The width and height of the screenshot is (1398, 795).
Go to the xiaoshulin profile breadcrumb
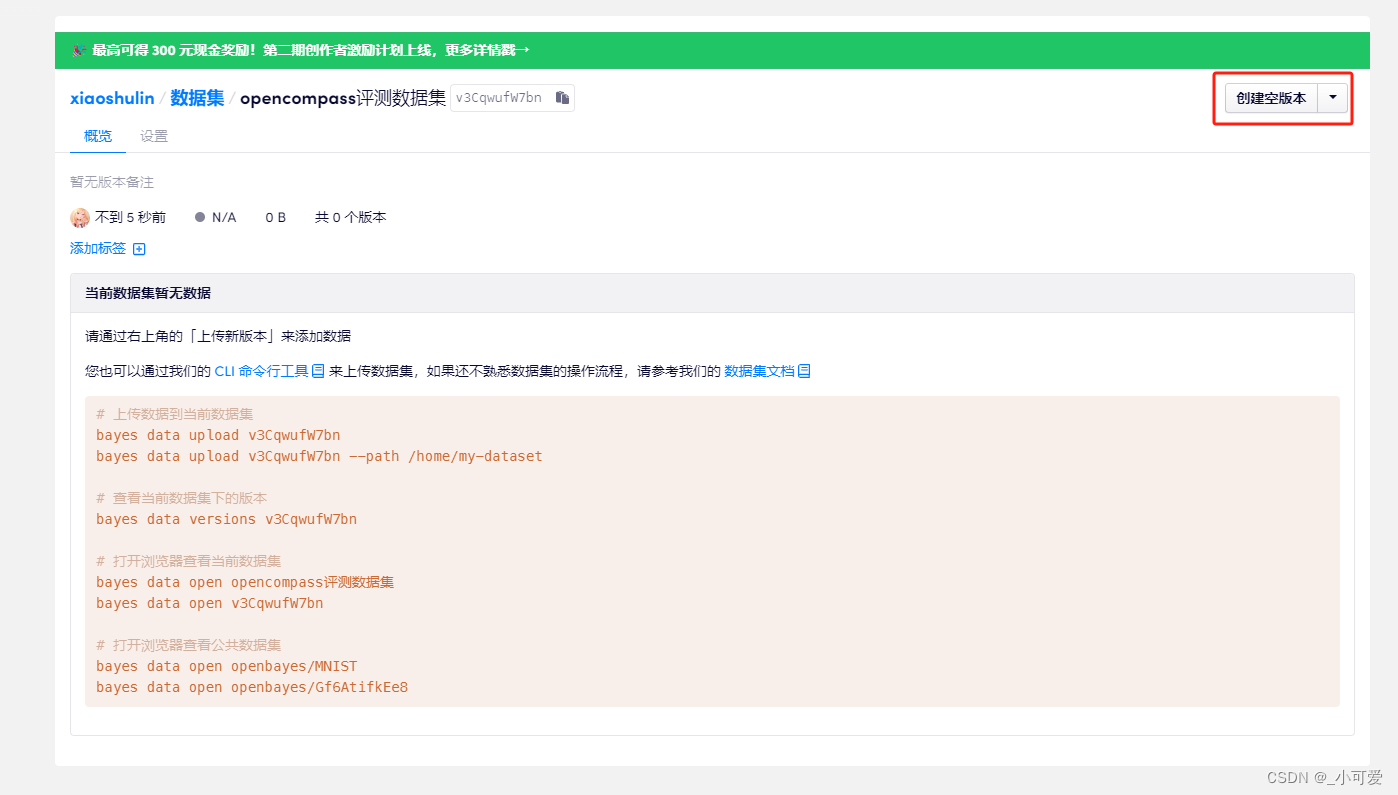point(111,97)
